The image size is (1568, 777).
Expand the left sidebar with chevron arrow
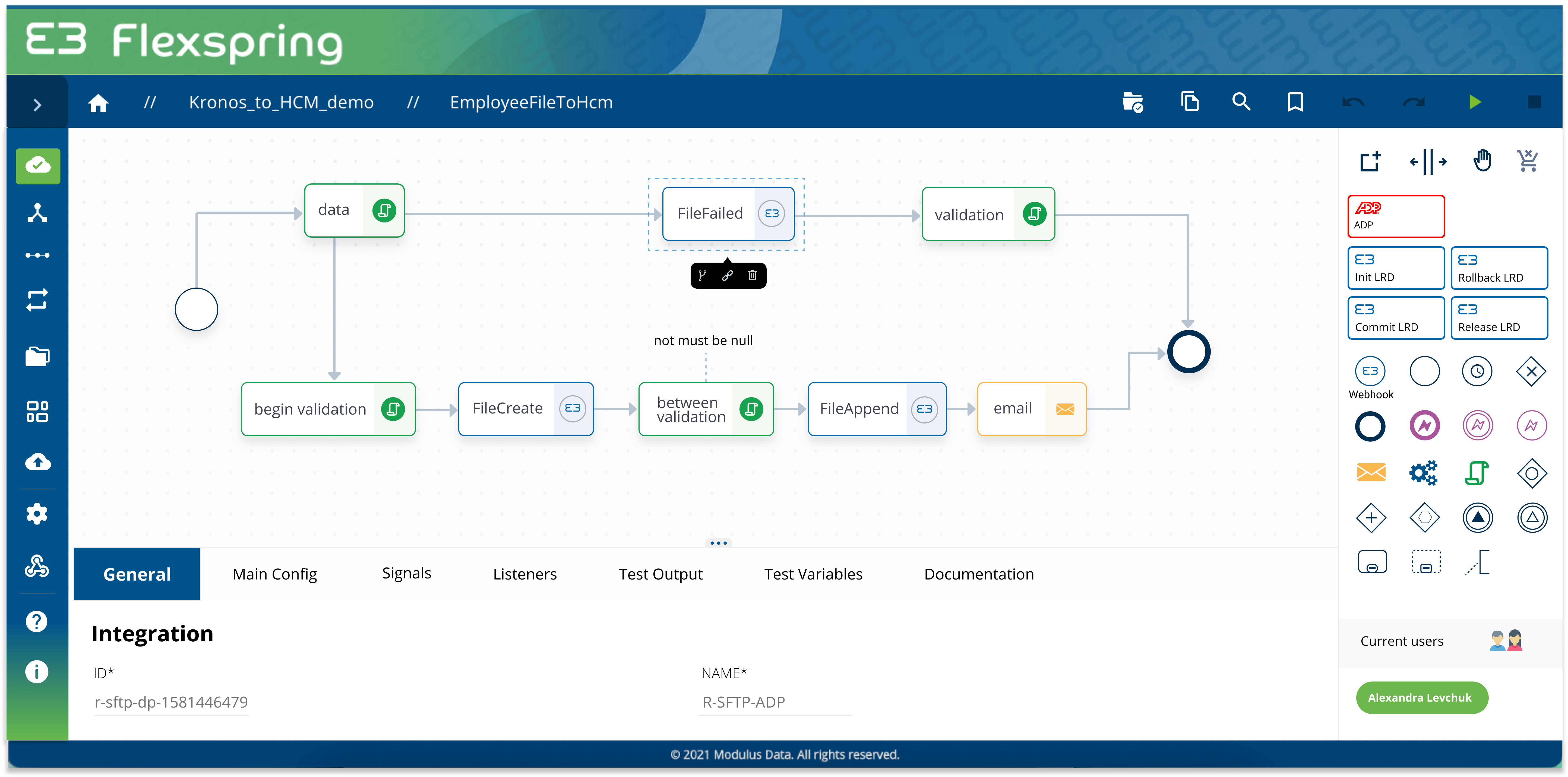(37, 105)
